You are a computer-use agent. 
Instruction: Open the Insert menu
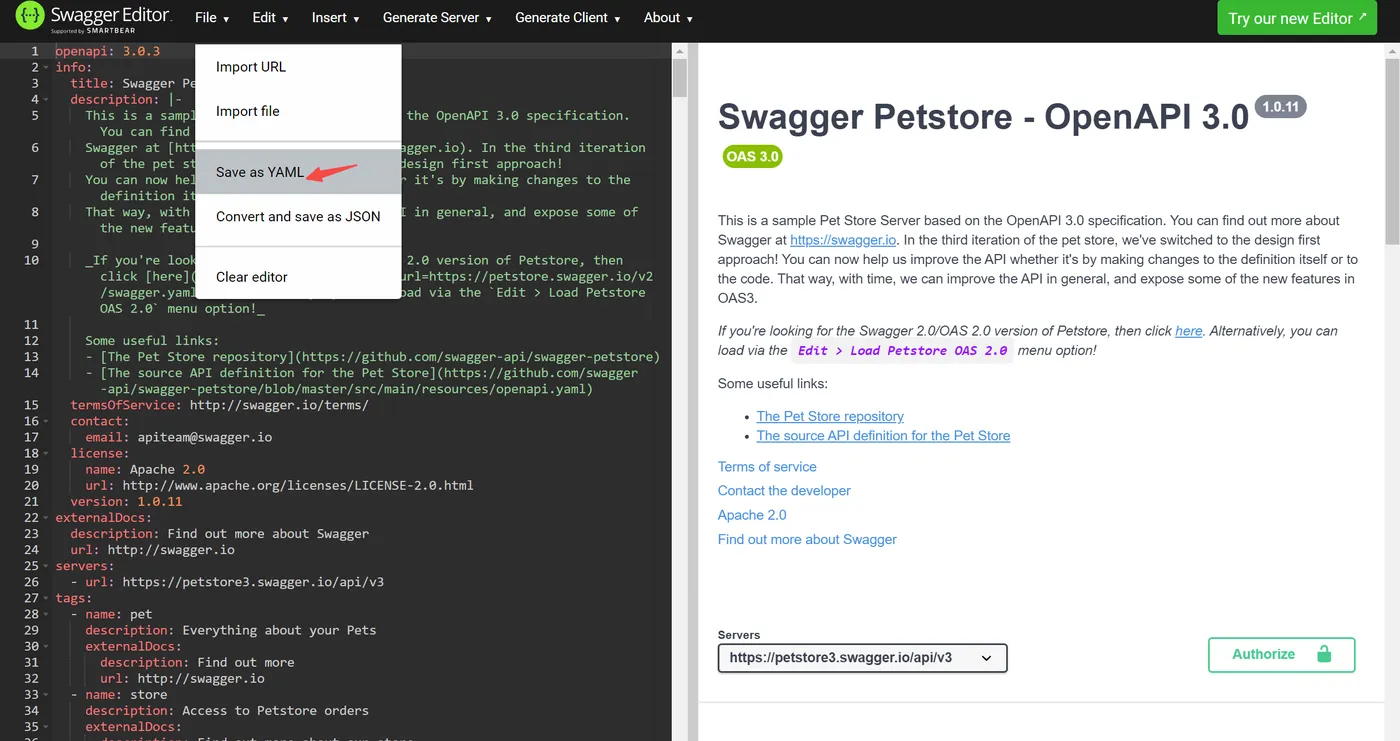335,18
